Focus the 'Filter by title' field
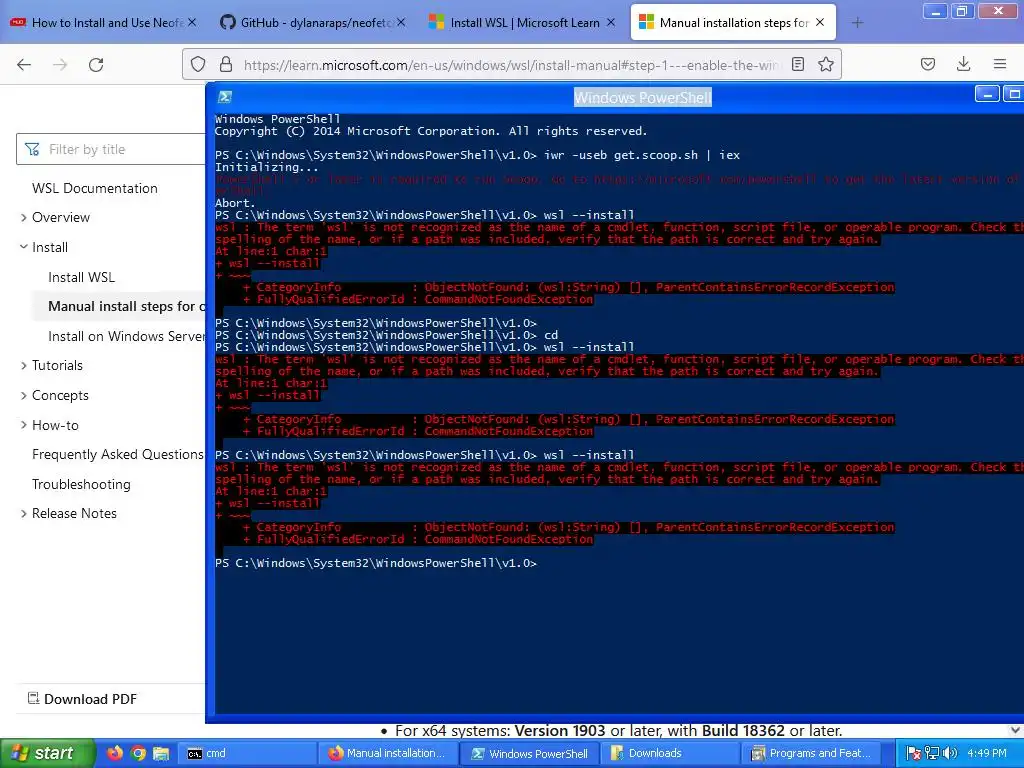 click(111, 150)
